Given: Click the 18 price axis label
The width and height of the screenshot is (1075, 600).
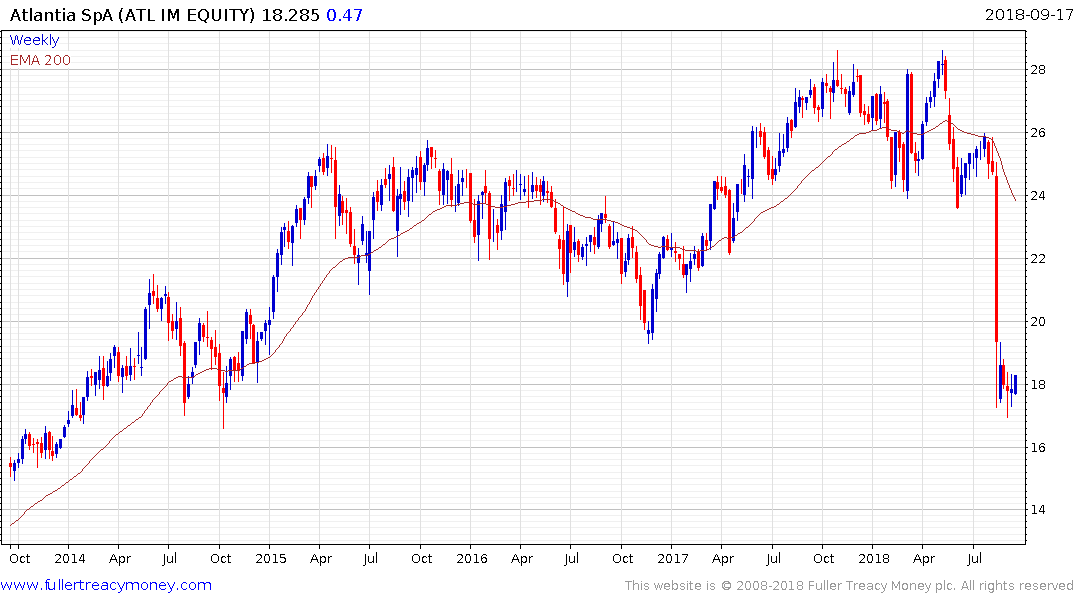Looking at the screenshot, I should (1038, 385).
